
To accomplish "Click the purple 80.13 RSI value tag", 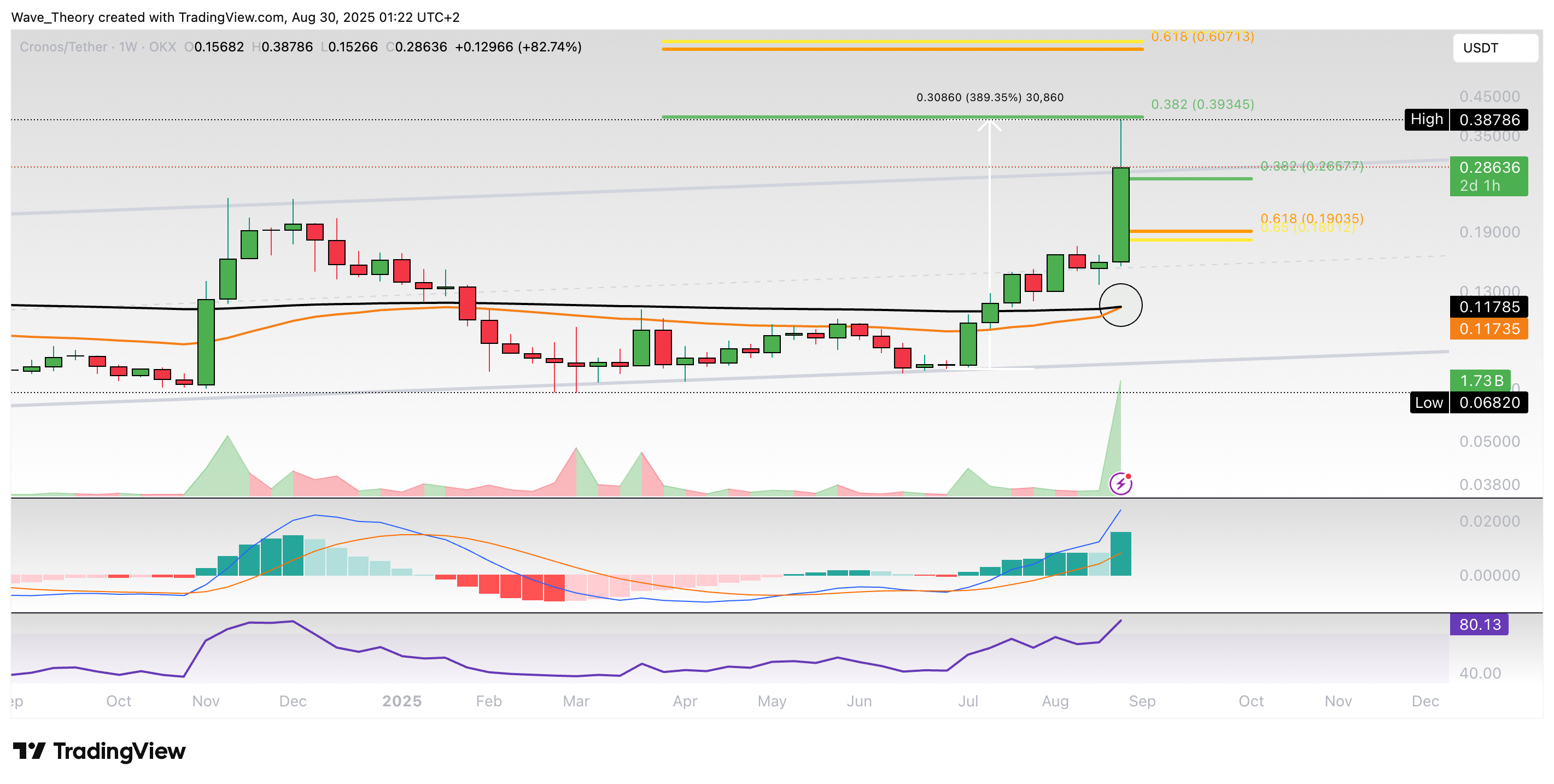I will coord(1479,624).
